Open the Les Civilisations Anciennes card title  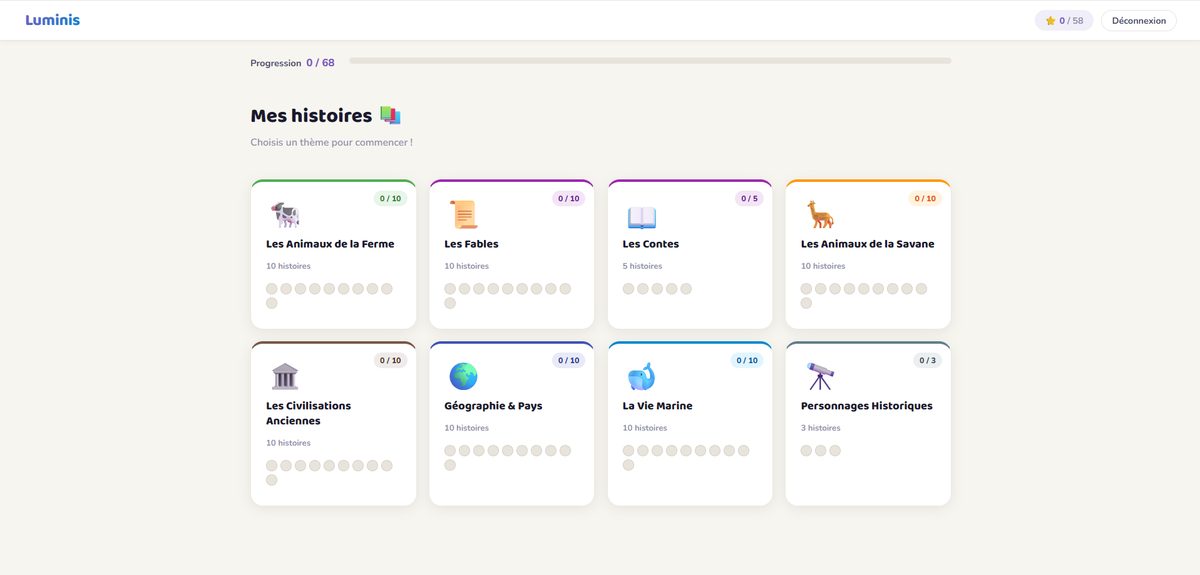coord(308,413)
